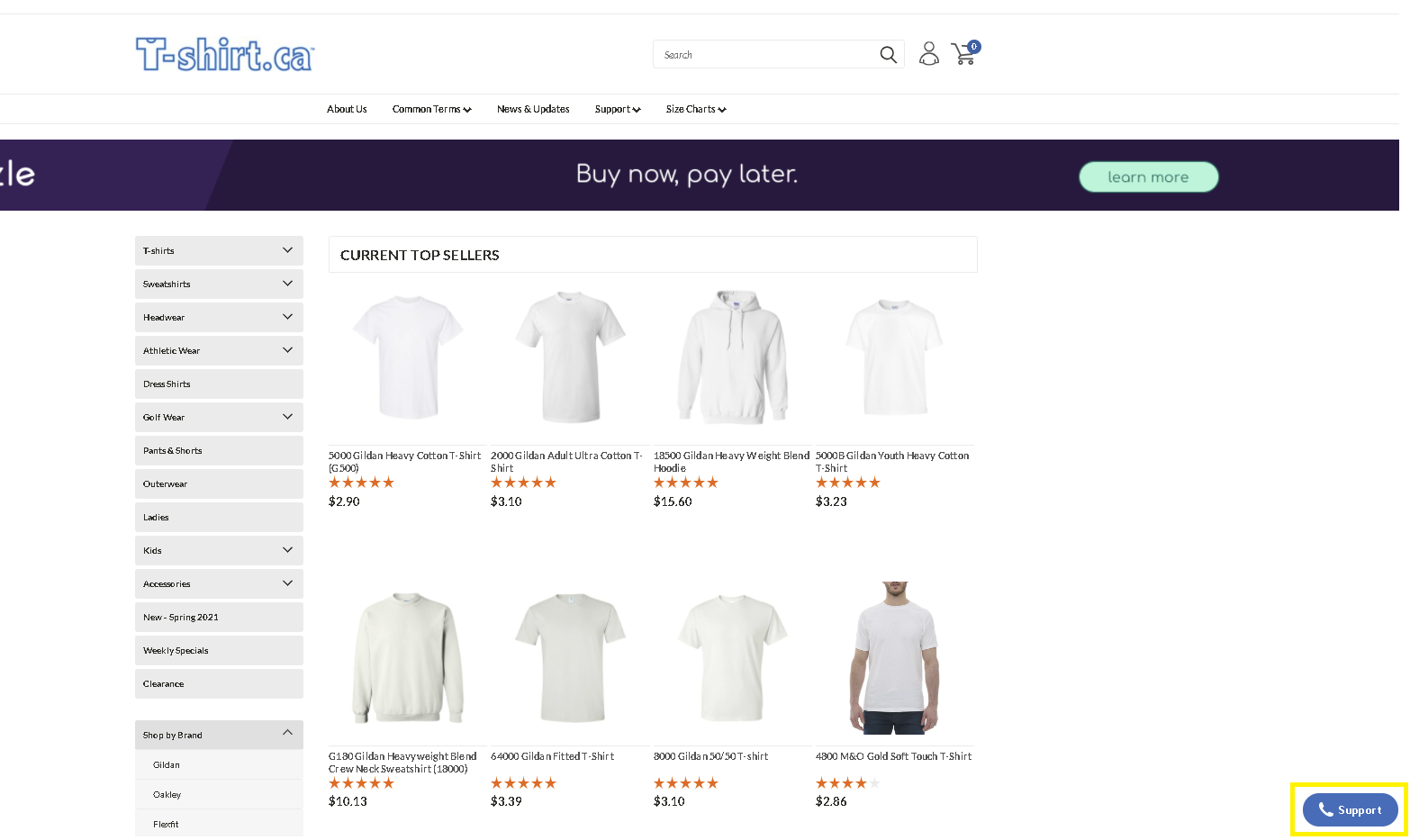Expand the Headwear category
The width and height of the screenshot is (1410, 840).
(x=219, y=317)
